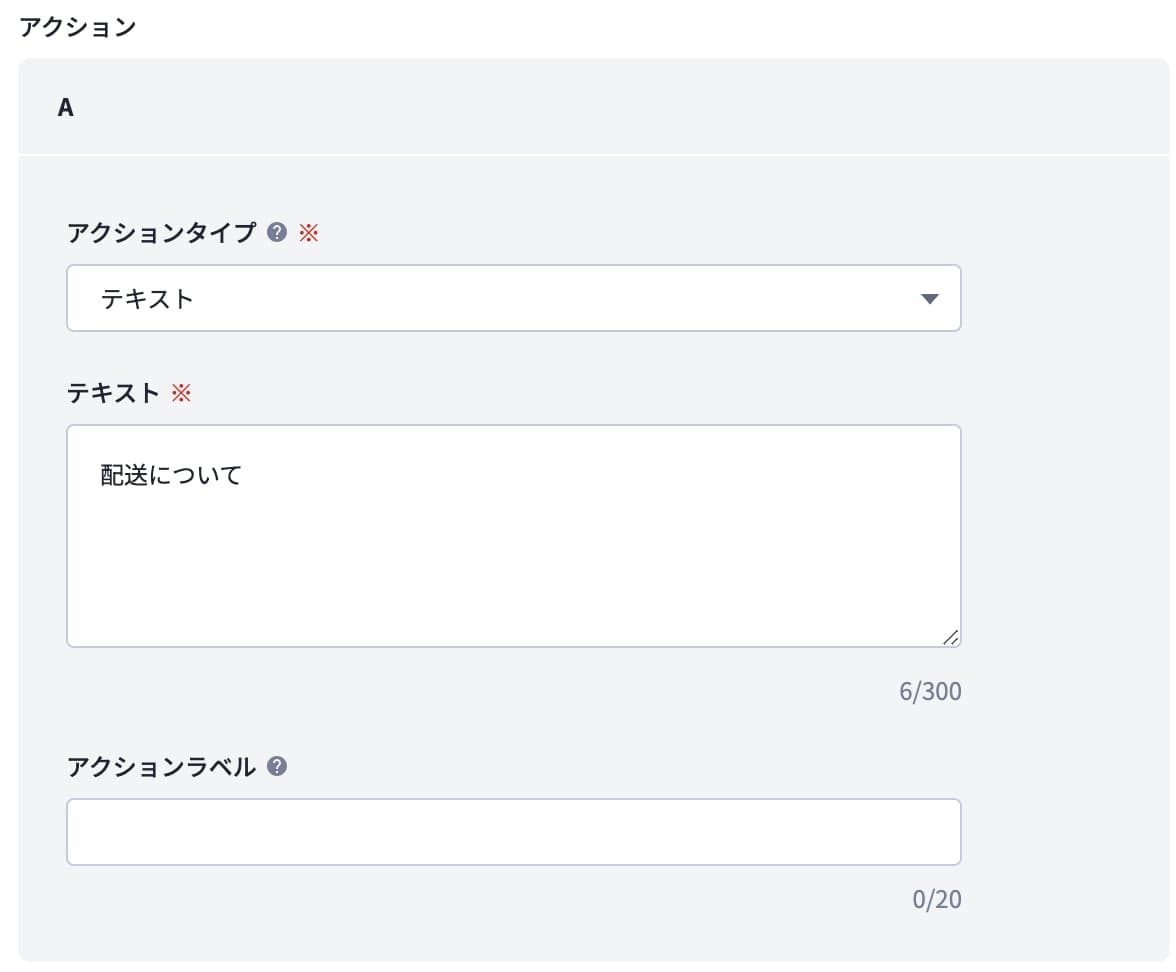Focus the empty アクションラベル input field
The image size is (1176, 972).
tap(513, 832)
